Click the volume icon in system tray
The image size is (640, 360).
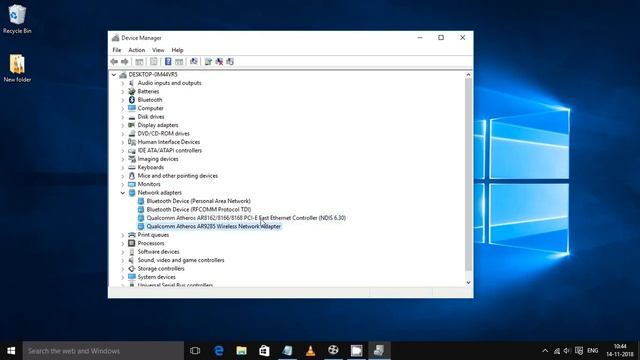pyautogui.click(x=567, y=351)
